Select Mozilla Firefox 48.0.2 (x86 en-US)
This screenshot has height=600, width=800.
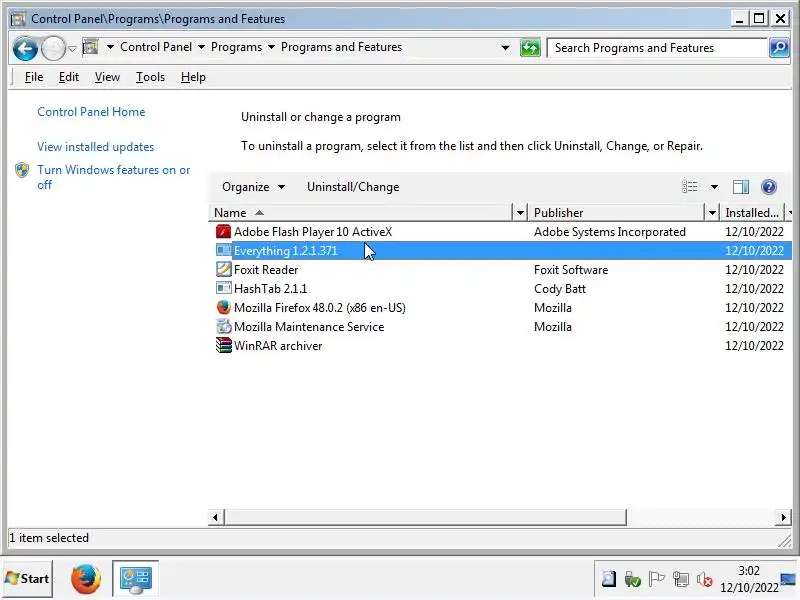click(x=320, y=308)
